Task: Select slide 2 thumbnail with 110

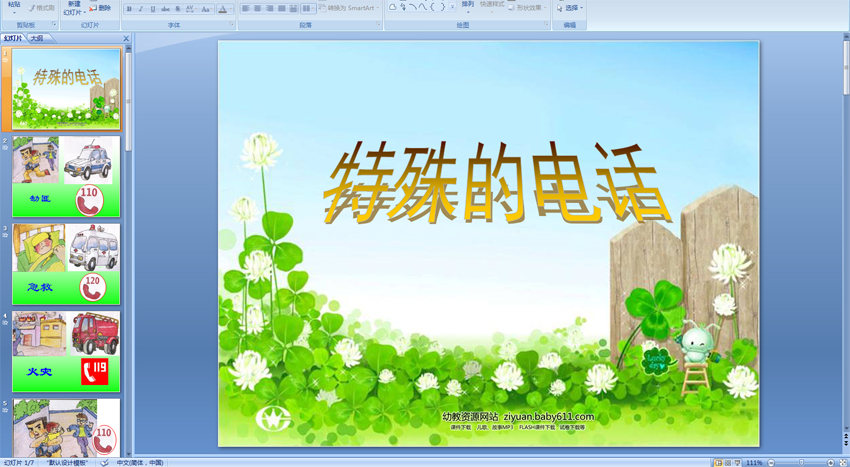Action: click(x=66, y=176)
